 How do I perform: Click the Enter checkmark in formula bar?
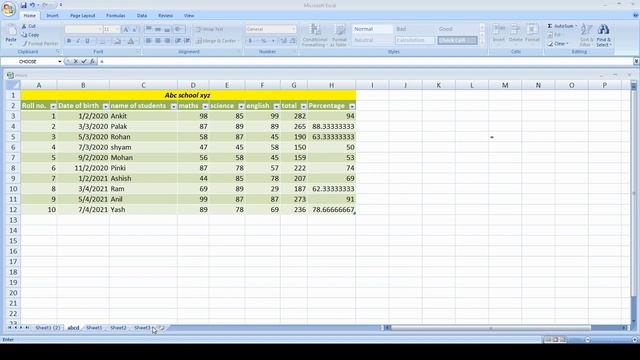click(84, 61)
